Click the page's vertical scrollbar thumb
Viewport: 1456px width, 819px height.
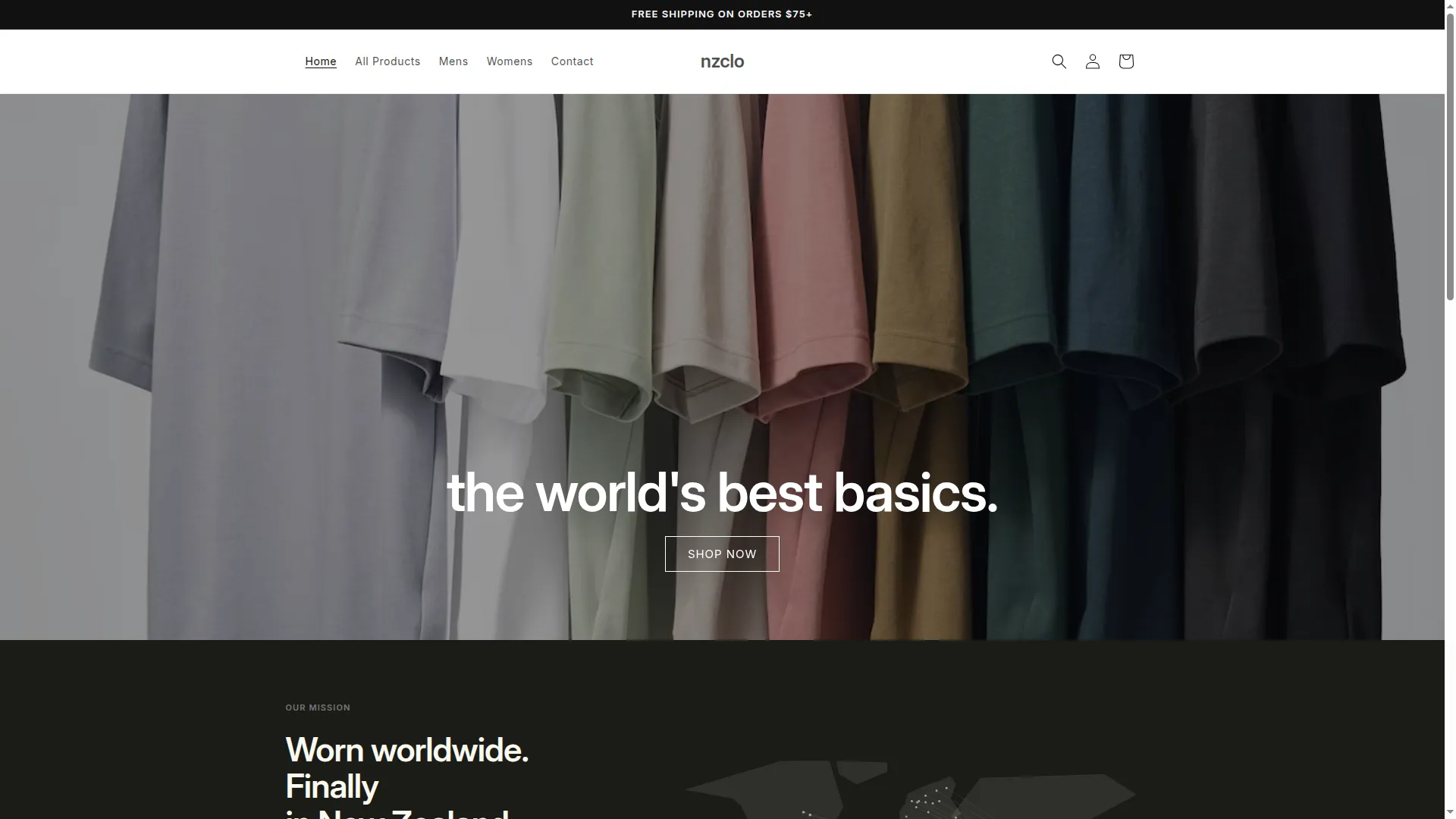point(1450,155)
